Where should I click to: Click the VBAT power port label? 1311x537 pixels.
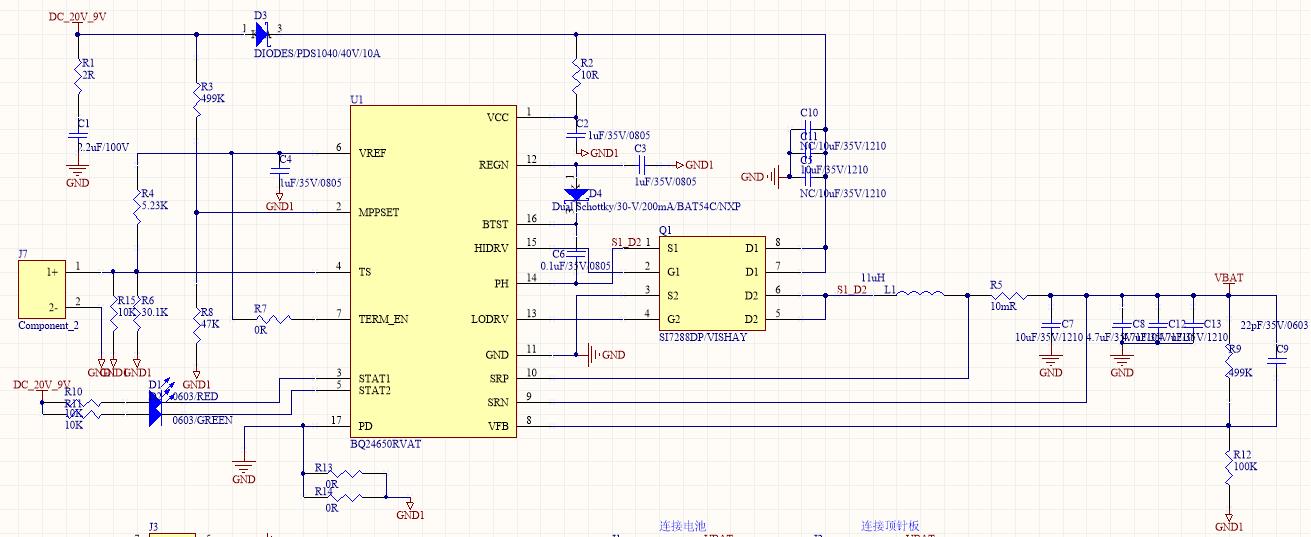point(1228,278)
